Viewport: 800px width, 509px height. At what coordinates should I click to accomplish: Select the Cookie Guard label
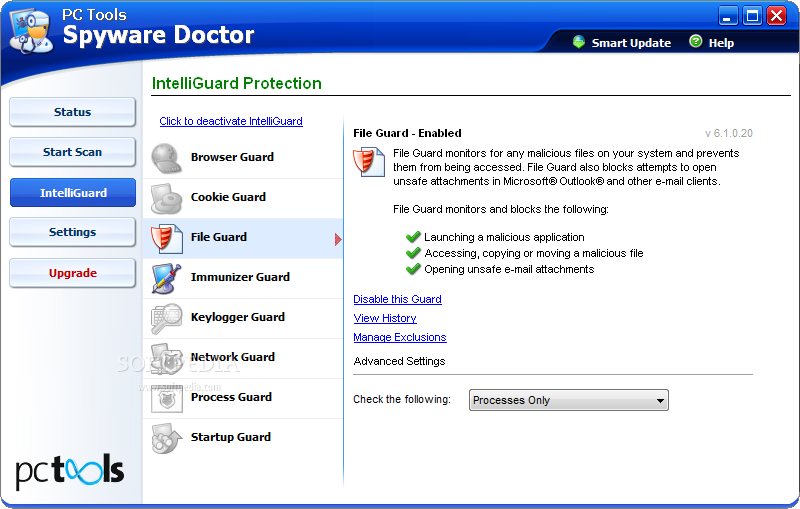pos(228,197)
